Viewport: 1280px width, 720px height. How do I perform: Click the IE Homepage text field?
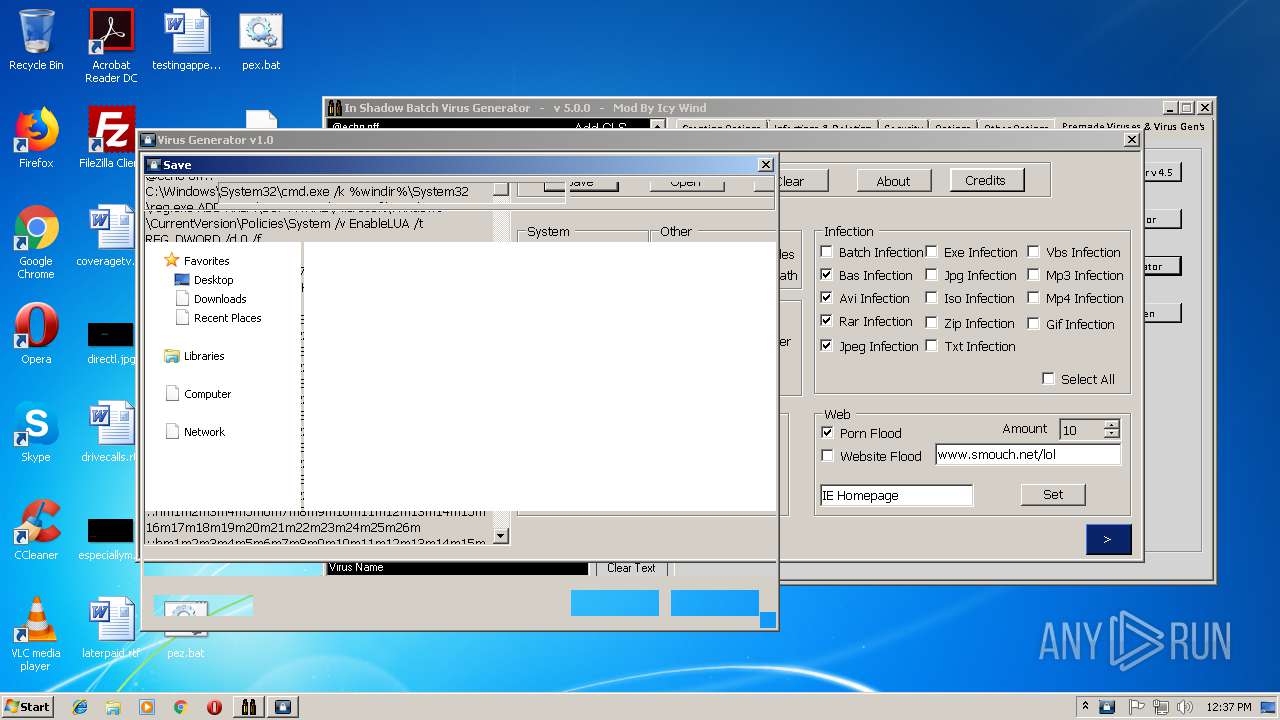(896, 495)
